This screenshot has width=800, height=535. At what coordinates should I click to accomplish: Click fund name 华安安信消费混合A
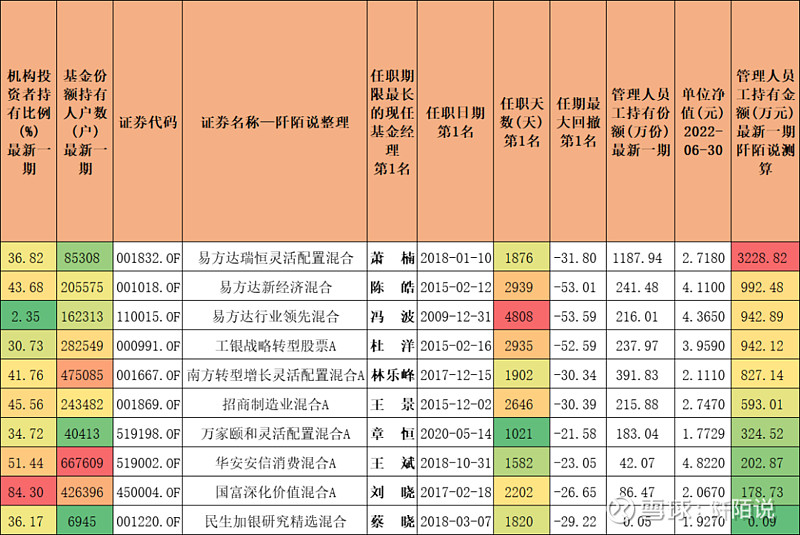[274, 463]
